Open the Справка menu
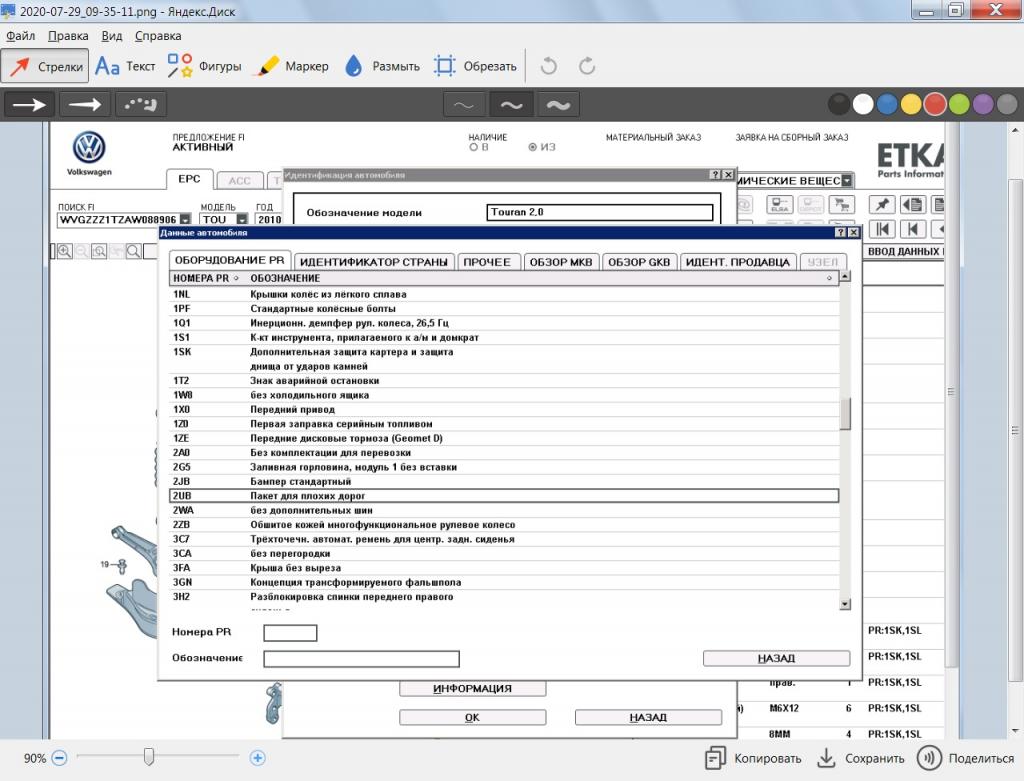Viewport: 1024px width, 781px height. point(158,36)
